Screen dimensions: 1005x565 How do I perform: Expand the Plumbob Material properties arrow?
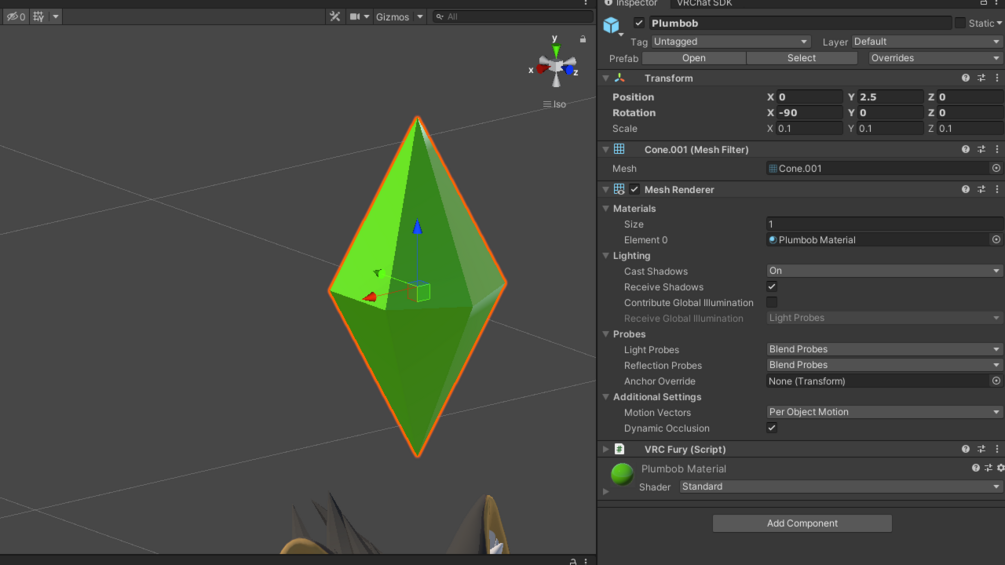tap(606, 492)
